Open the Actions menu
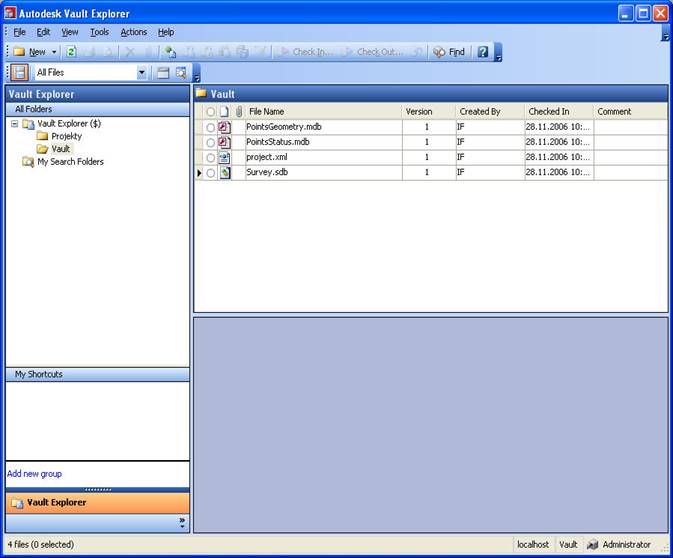 click(133, 32)
